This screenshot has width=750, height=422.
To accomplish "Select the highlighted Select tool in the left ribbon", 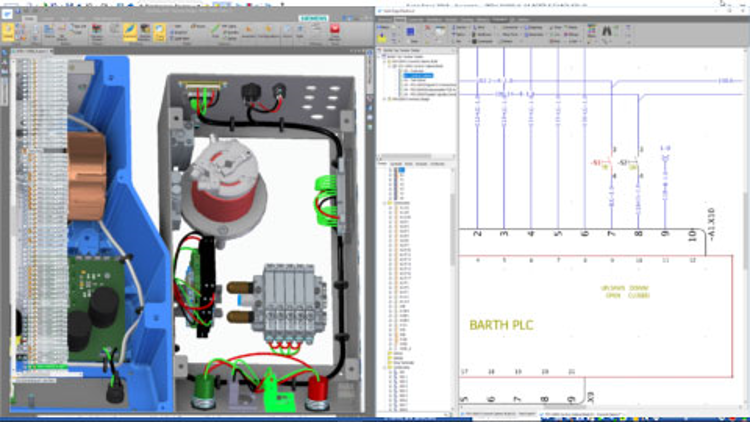I will click(x=8, y=32).
